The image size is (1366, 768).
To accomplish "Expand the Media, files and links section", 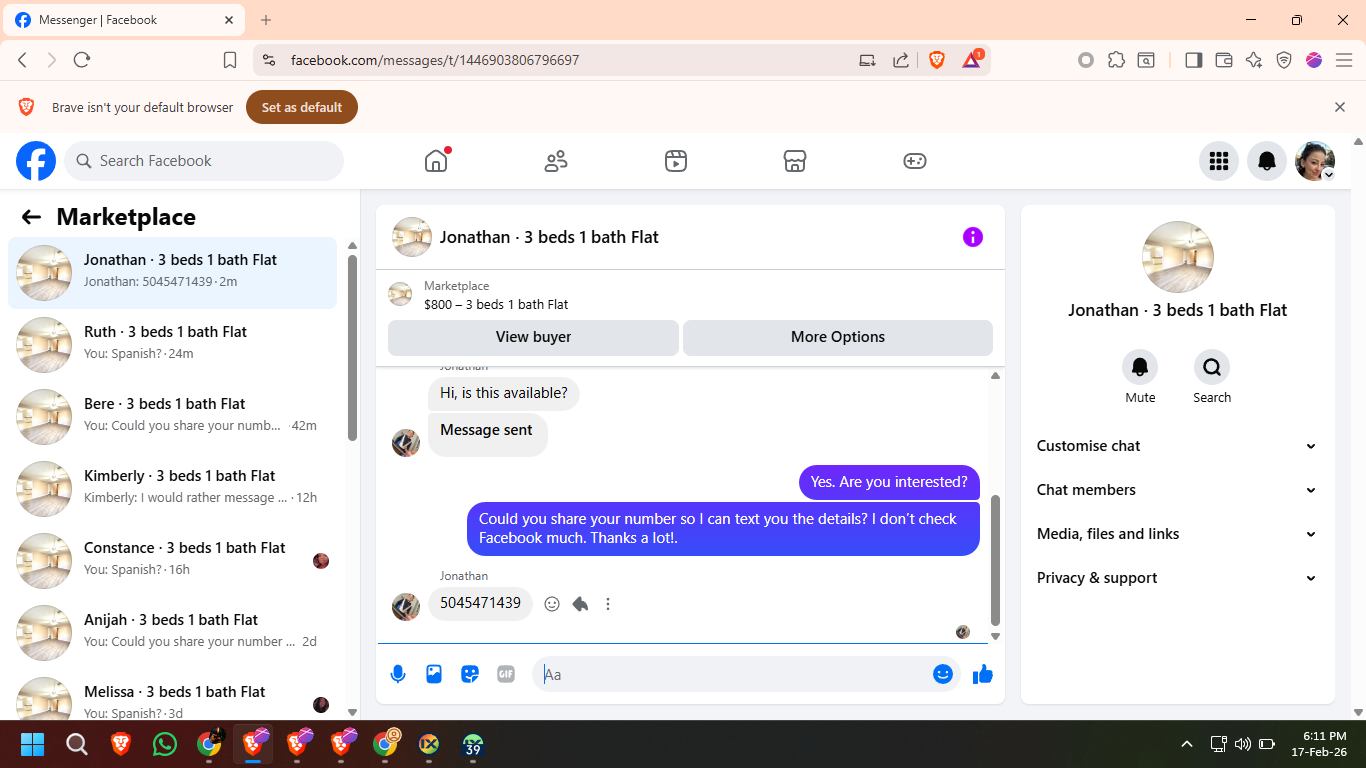I will [x=1177, y=534].
